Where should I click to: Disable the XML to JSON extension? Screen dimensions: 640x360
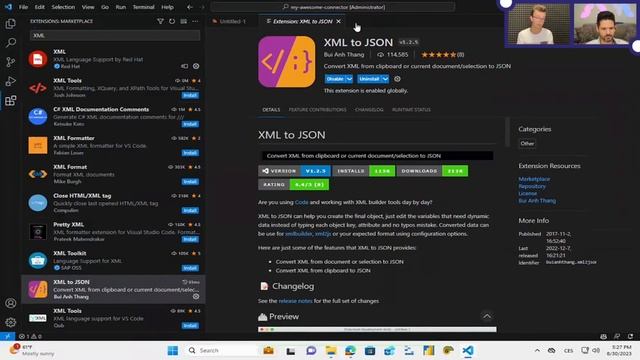click(335, 79)
